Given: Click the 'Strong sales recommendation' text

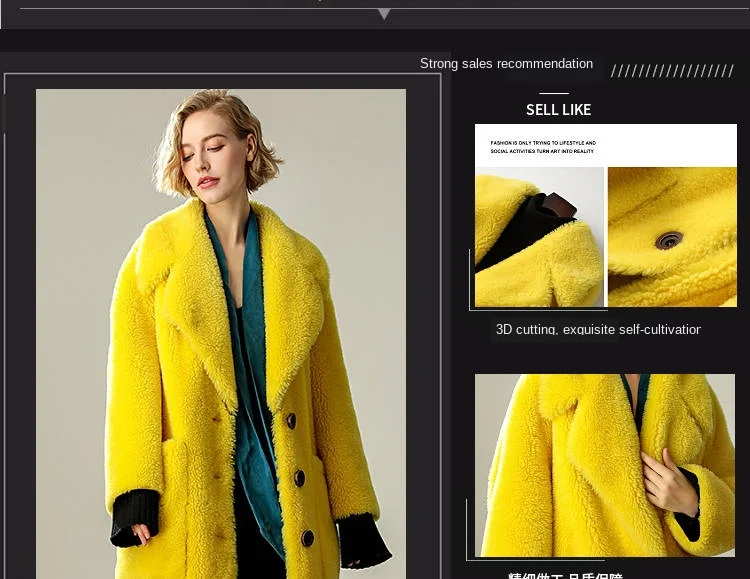Looking at the screenshot, I should pos(506,64).
